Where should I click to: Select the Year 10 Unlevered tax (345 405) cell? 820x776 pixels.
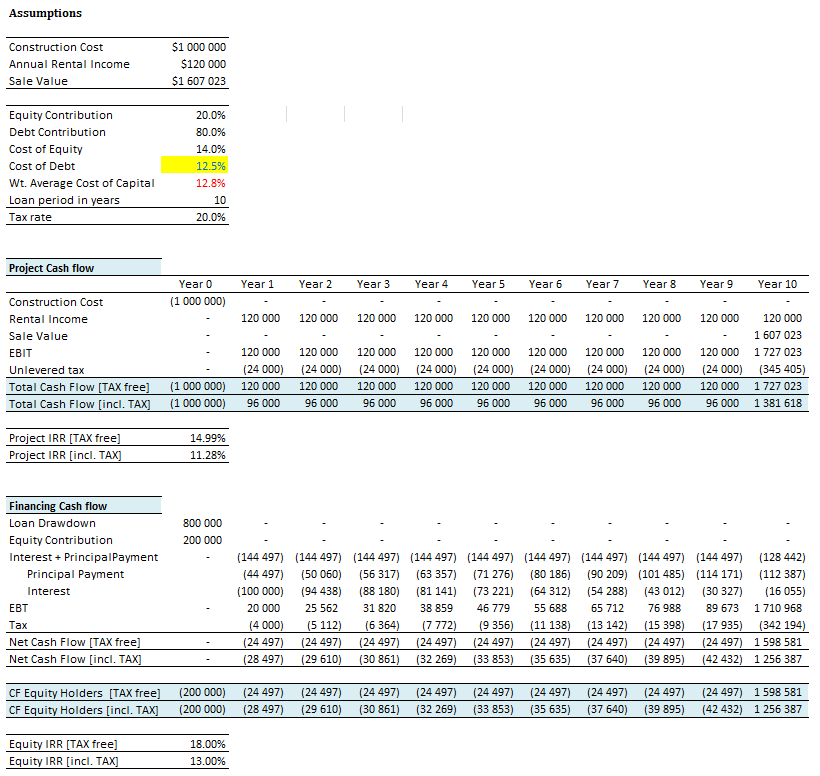tap(778, 369)
